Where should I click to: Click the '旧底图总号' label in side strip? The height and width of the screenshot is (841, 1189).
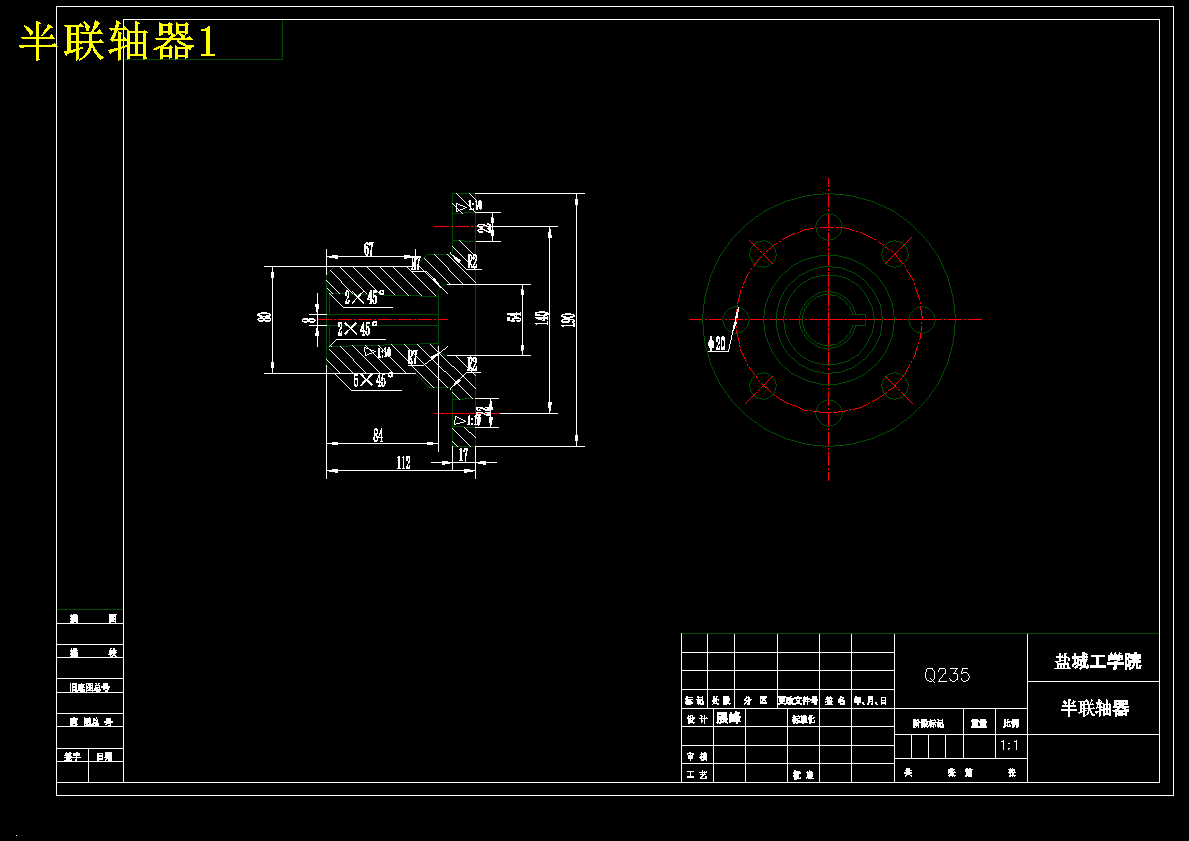(89, 687)
